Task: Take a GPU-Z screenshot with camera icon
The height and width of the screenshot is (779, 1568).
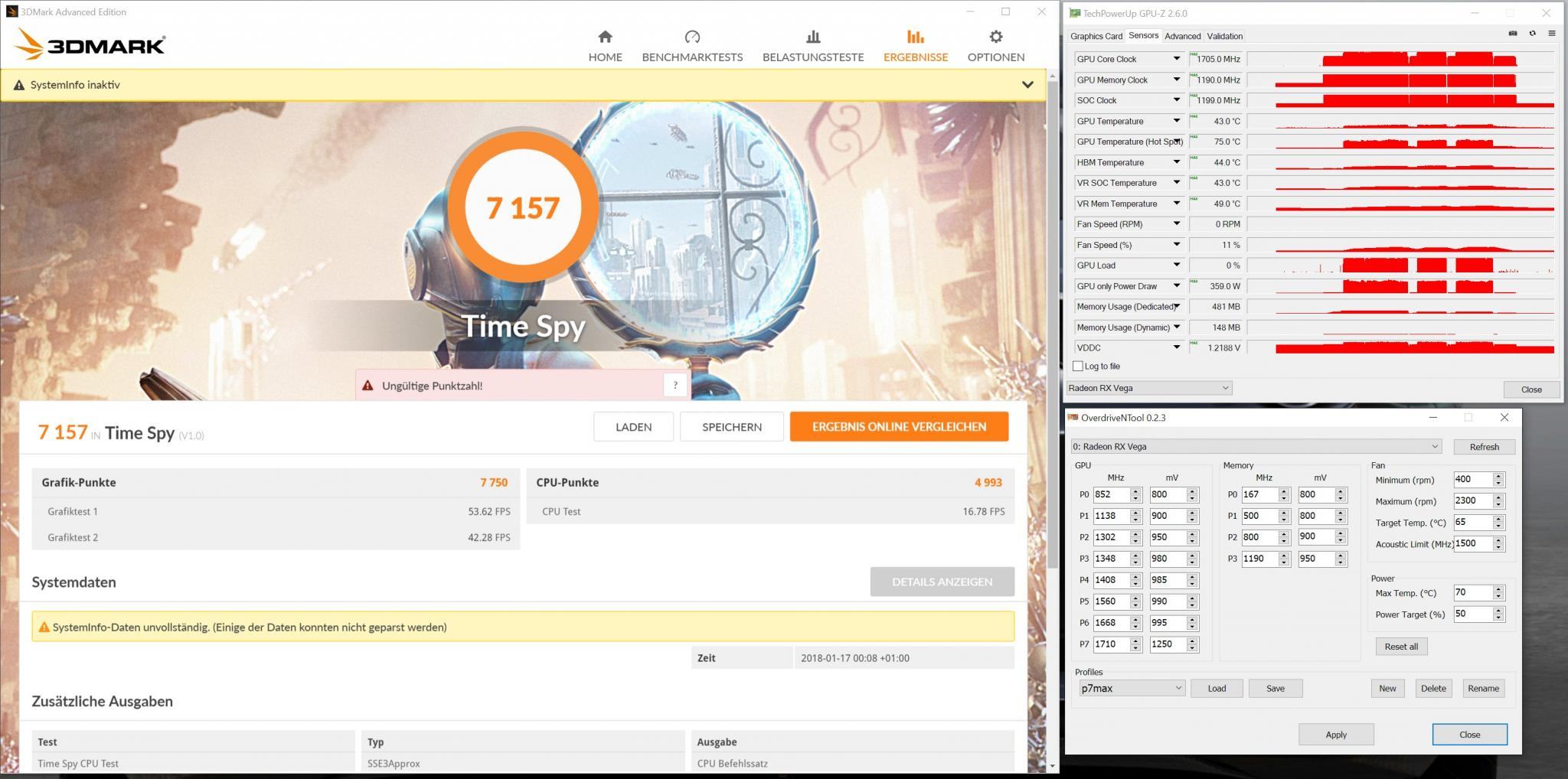Action: tap(1512, 34)
